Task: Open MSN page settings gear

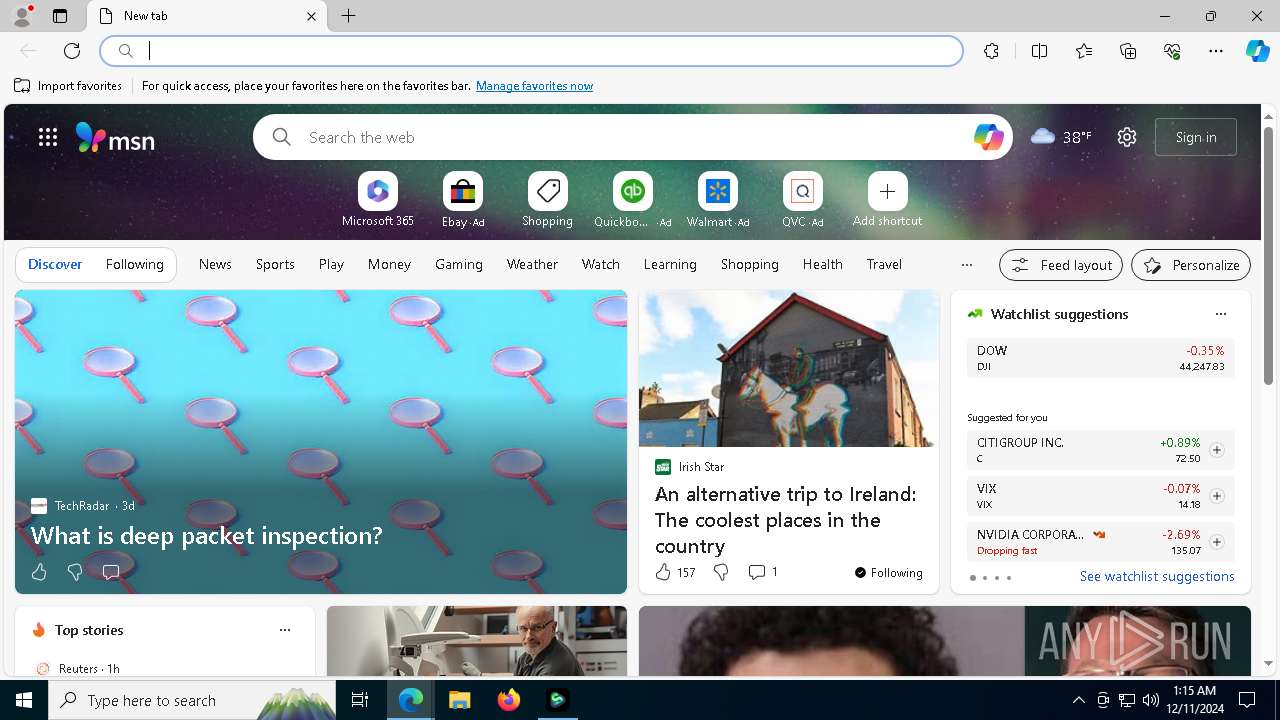Action: [1127, 137]
